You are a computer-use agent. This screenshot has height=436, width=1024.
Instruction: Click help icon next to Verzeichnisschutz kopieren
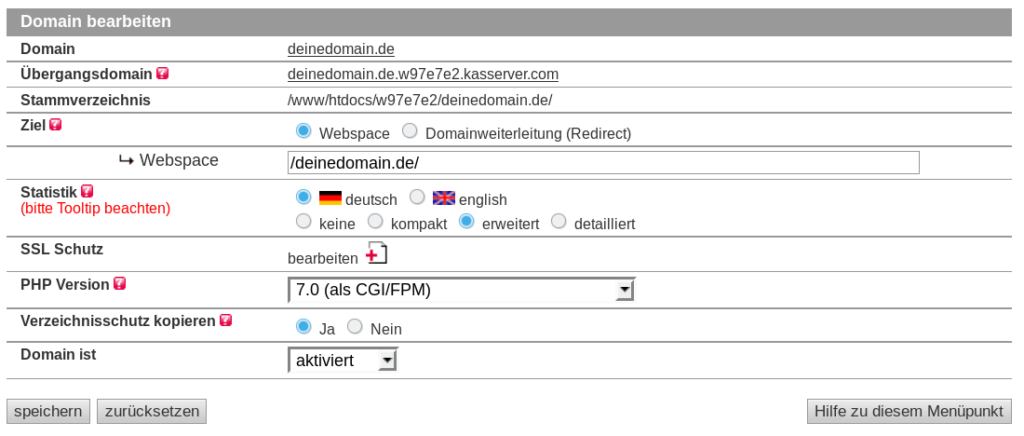pos(226,321)
